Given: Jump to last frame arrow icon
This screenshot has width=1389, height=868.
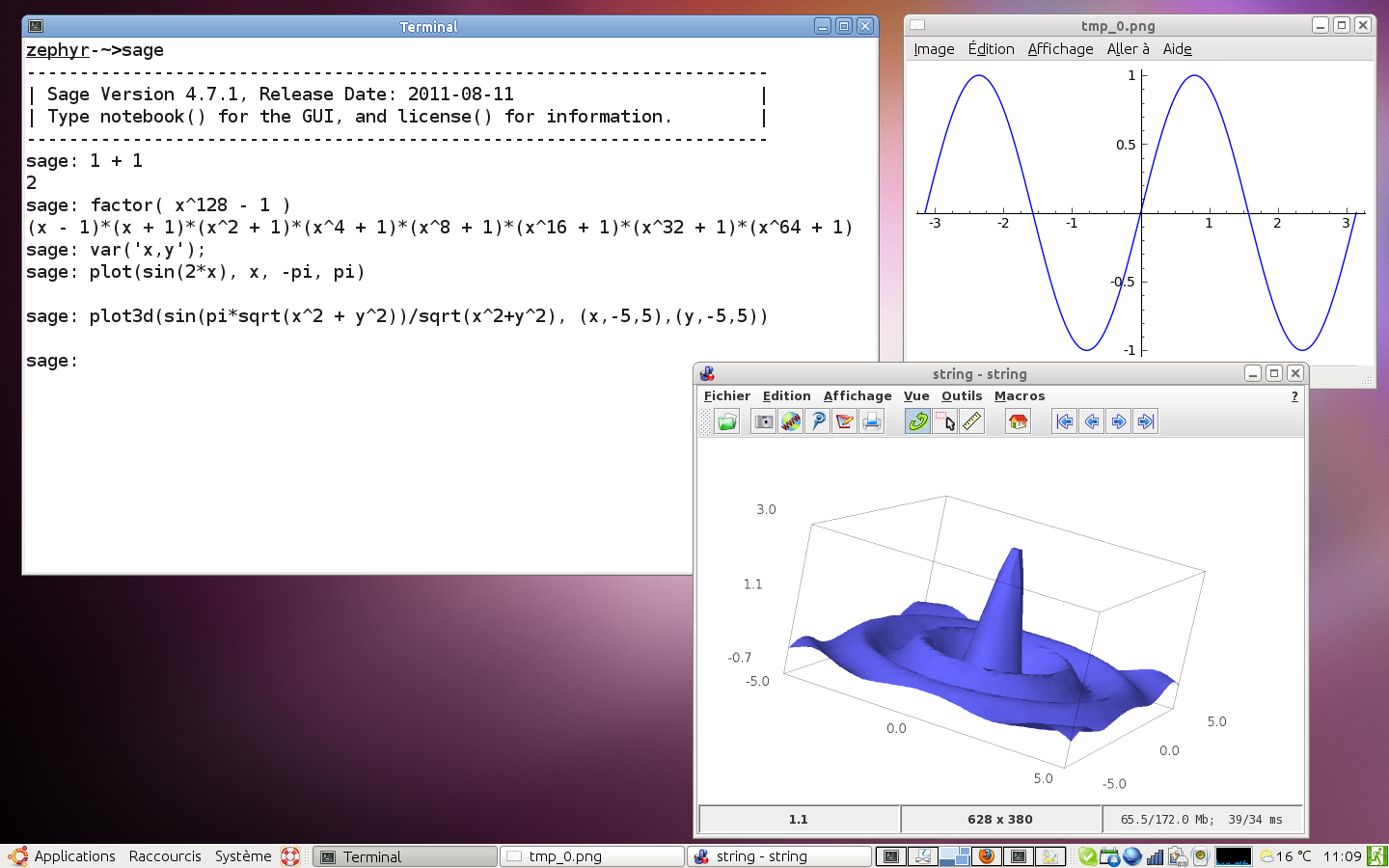Looking at the screenshot, I should click(x=1145, y=421).
